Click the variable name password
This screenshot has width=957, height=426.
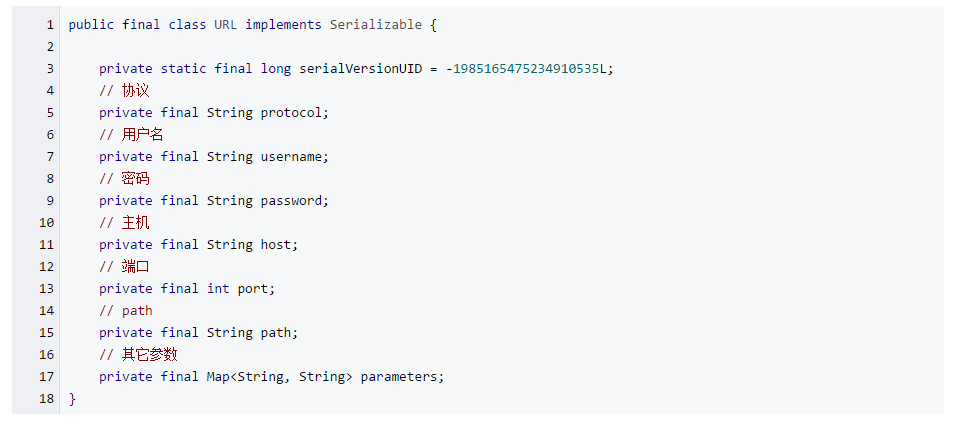click(x=292, y=201)
